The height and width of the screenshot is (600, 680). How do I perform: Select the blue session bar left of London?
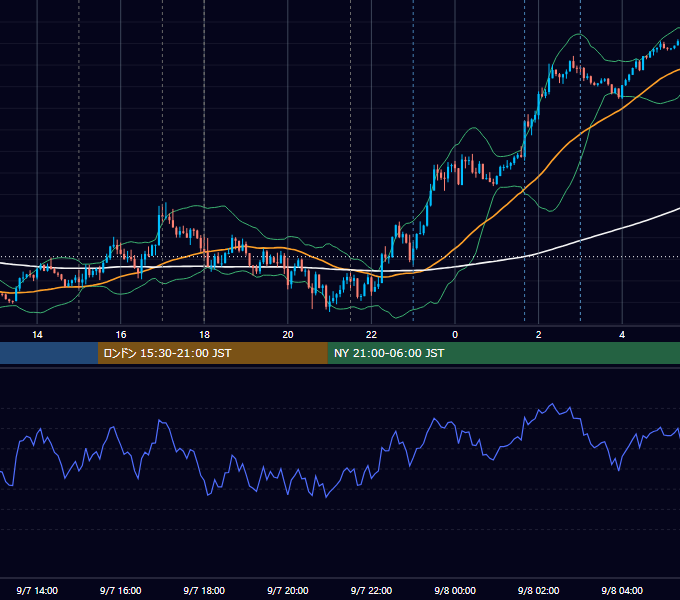49,353
